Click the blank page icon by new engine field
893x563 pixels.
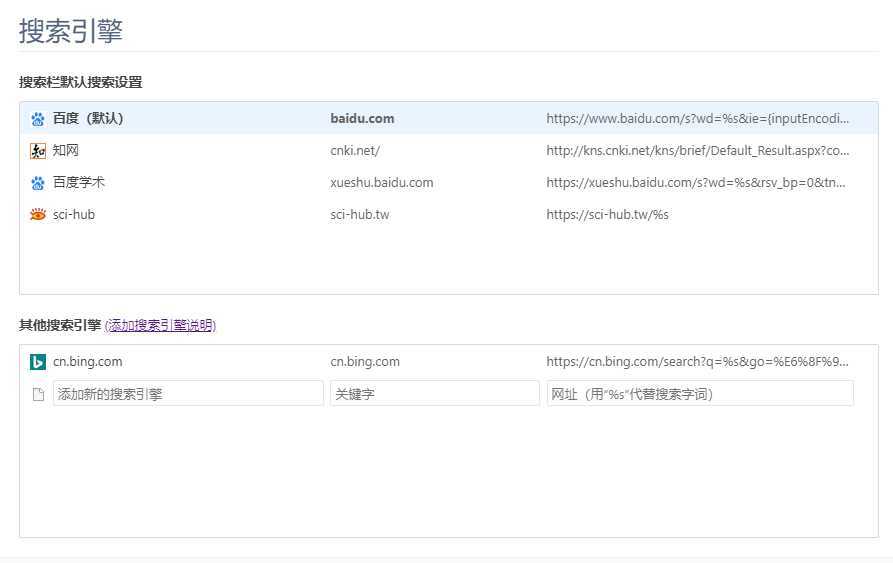38,394
